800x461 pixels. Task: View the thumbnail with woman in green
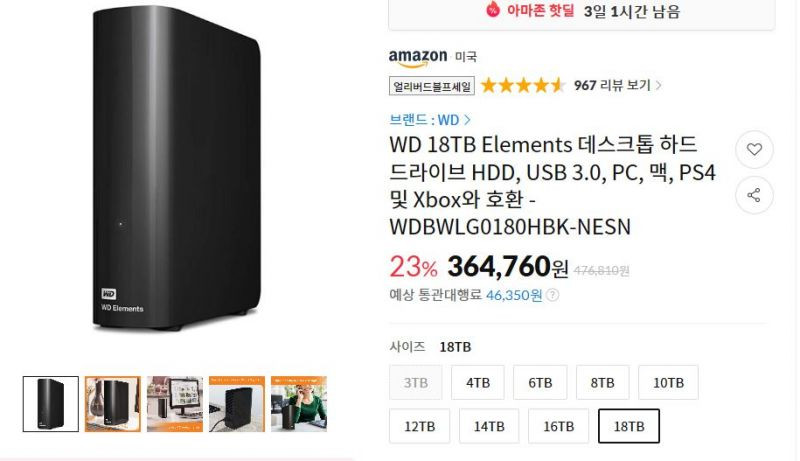[x=299, y=404]
